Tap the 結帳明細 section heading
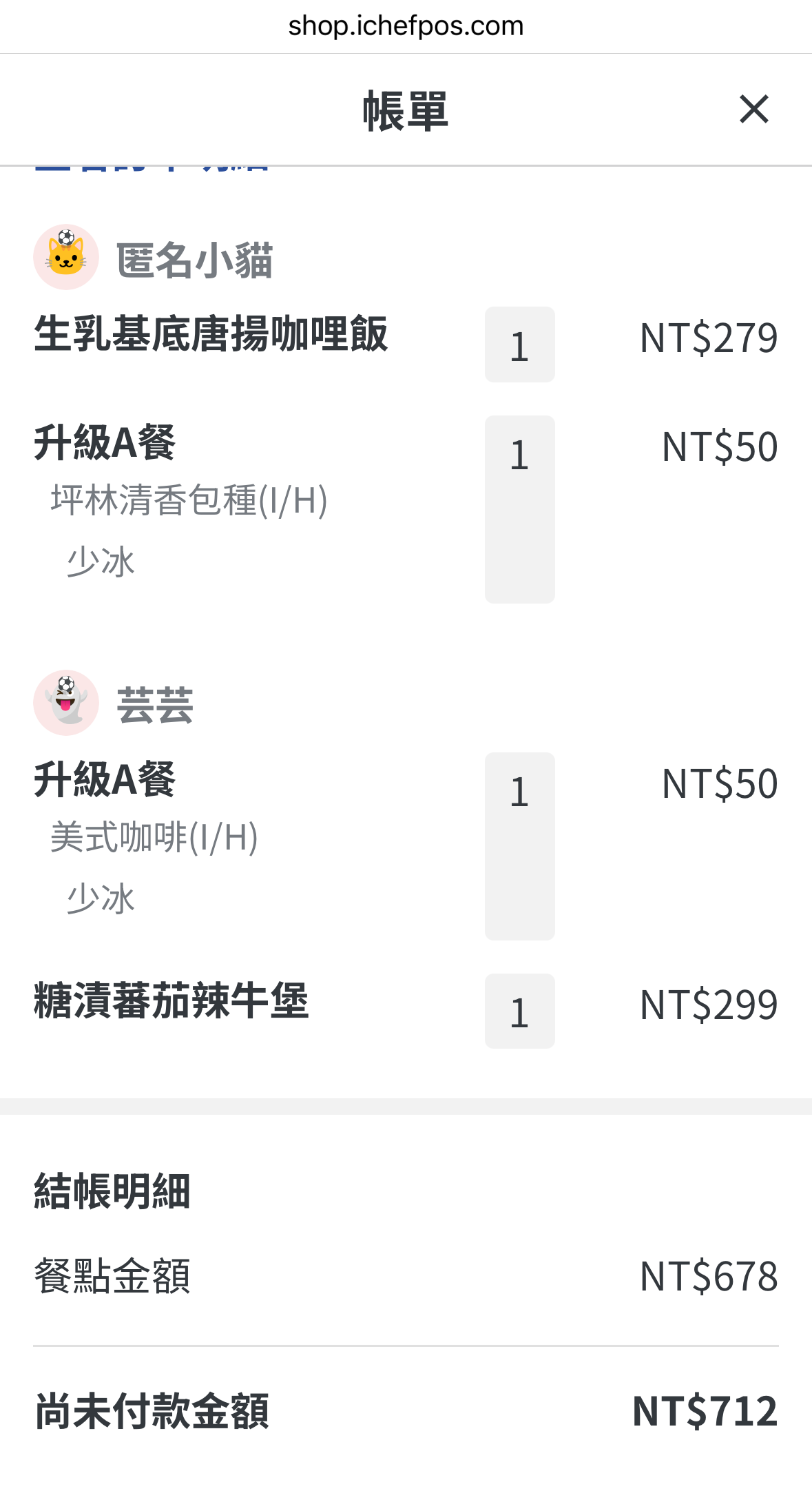The image size is (812, 1491). [112, 1191]
